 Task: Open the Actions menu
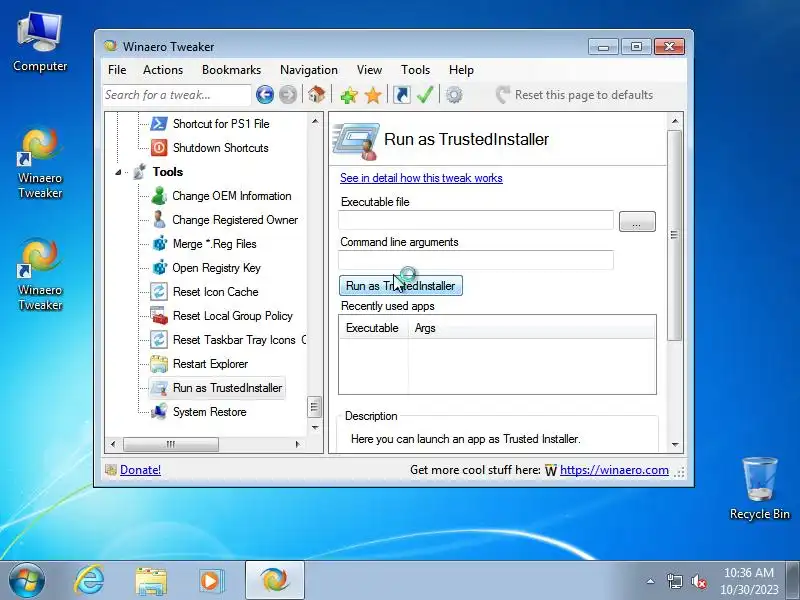[x=163, y=70]
